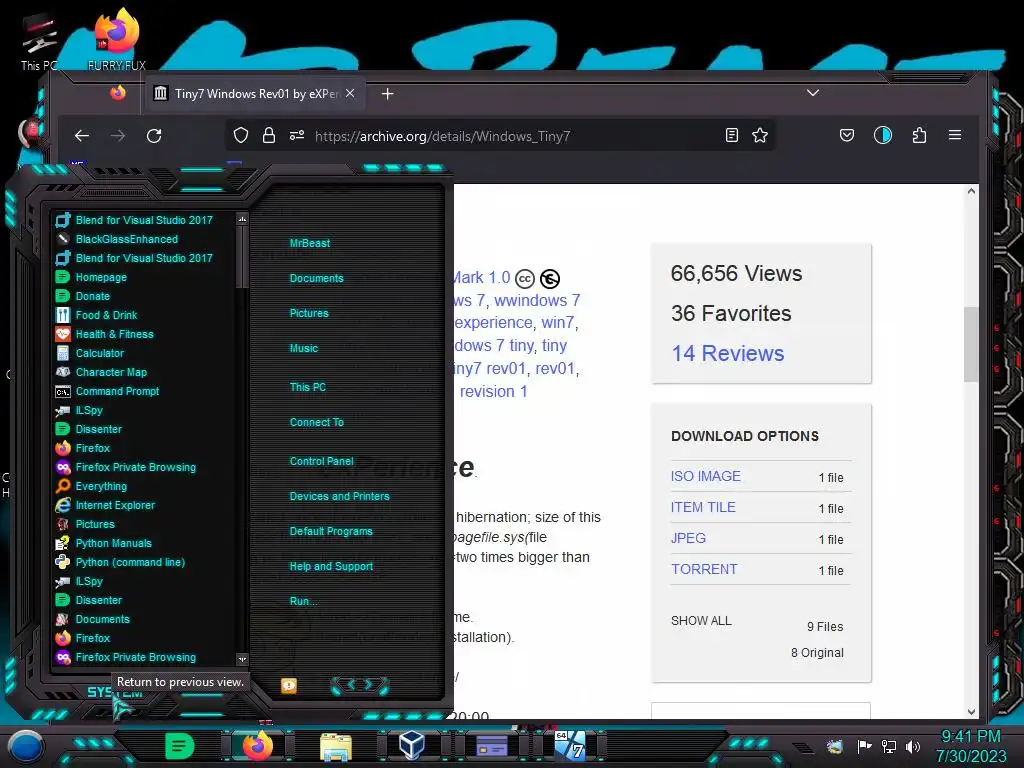Screen dimensions: 1024x768
Task: Open Internet Explorer from start menu
Action: (115, 505)
